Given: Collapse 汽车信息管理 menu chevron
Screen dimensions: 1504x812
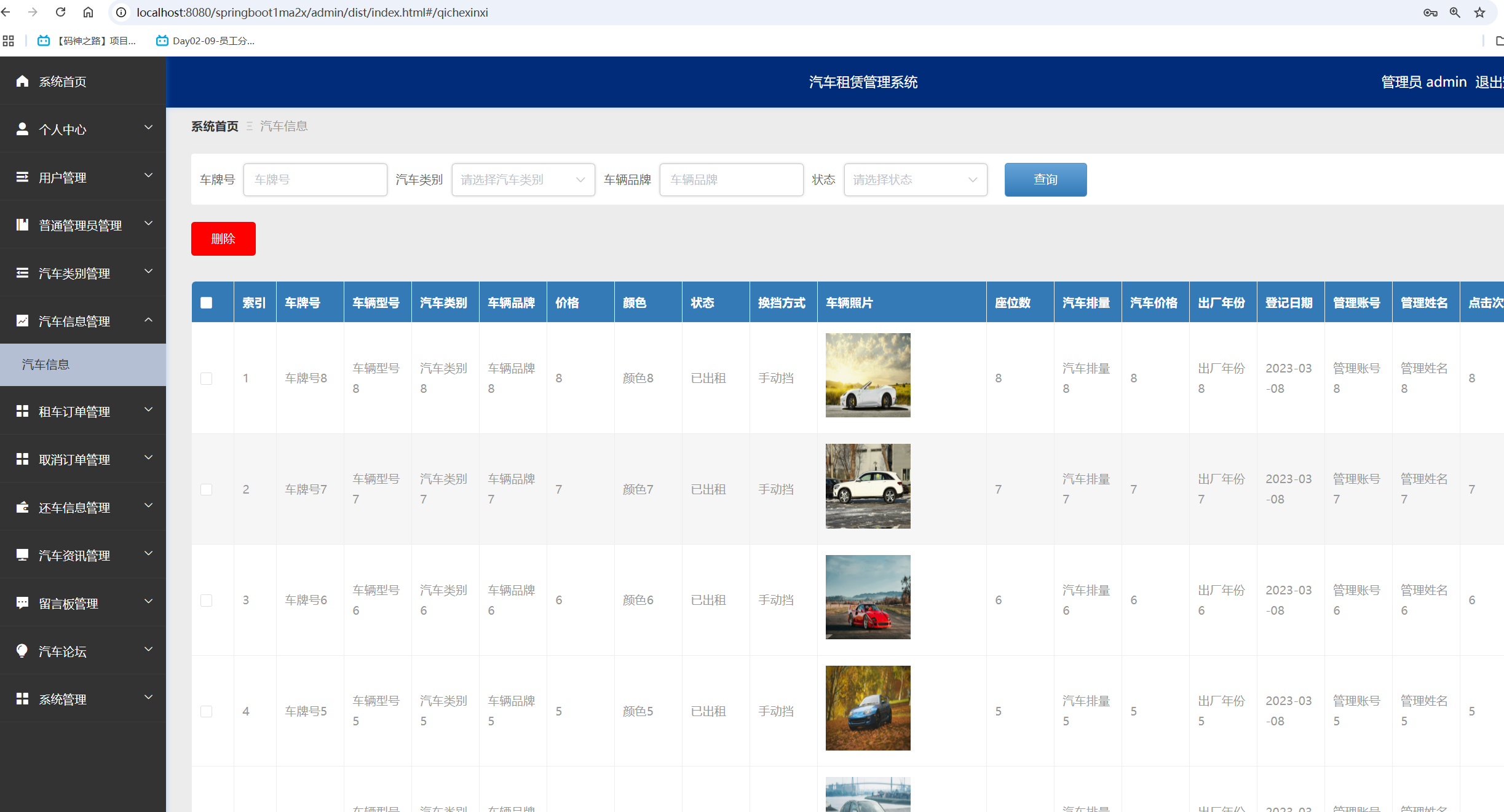Looking at the screenshot, I should (x=148, y=320).
